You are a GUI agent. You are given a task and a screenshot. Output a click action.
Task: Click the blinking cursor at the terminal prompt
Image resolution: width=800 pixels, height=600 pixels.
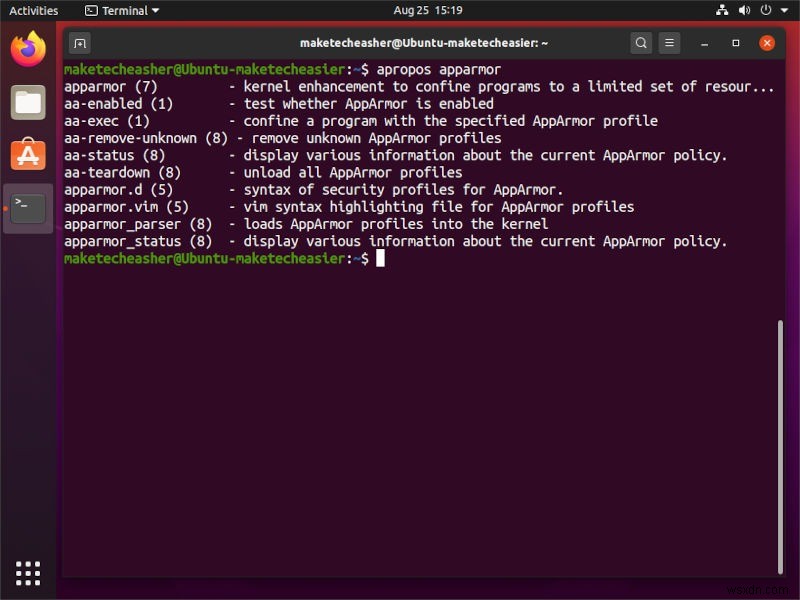coord(382,258)
